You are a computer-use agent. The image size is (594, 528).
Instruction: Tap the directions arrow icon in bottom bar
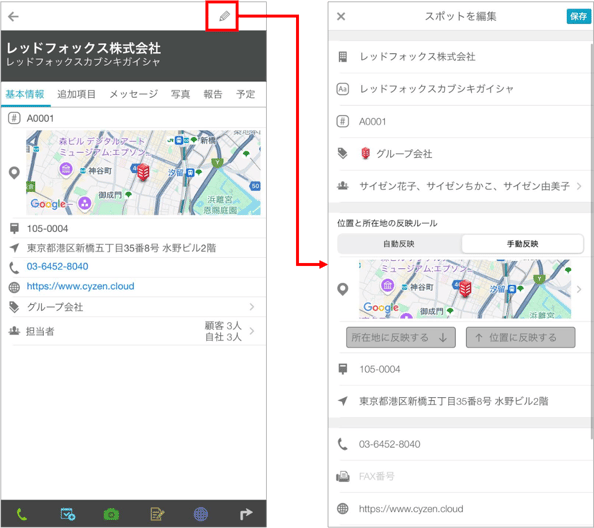click(x=246, y=514)
